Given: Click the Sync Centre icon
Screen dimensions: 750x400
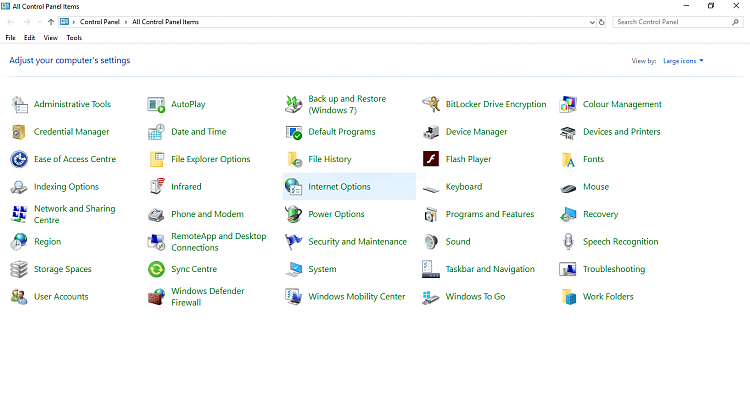Looking at the screenshot, I should click(156, 269).
